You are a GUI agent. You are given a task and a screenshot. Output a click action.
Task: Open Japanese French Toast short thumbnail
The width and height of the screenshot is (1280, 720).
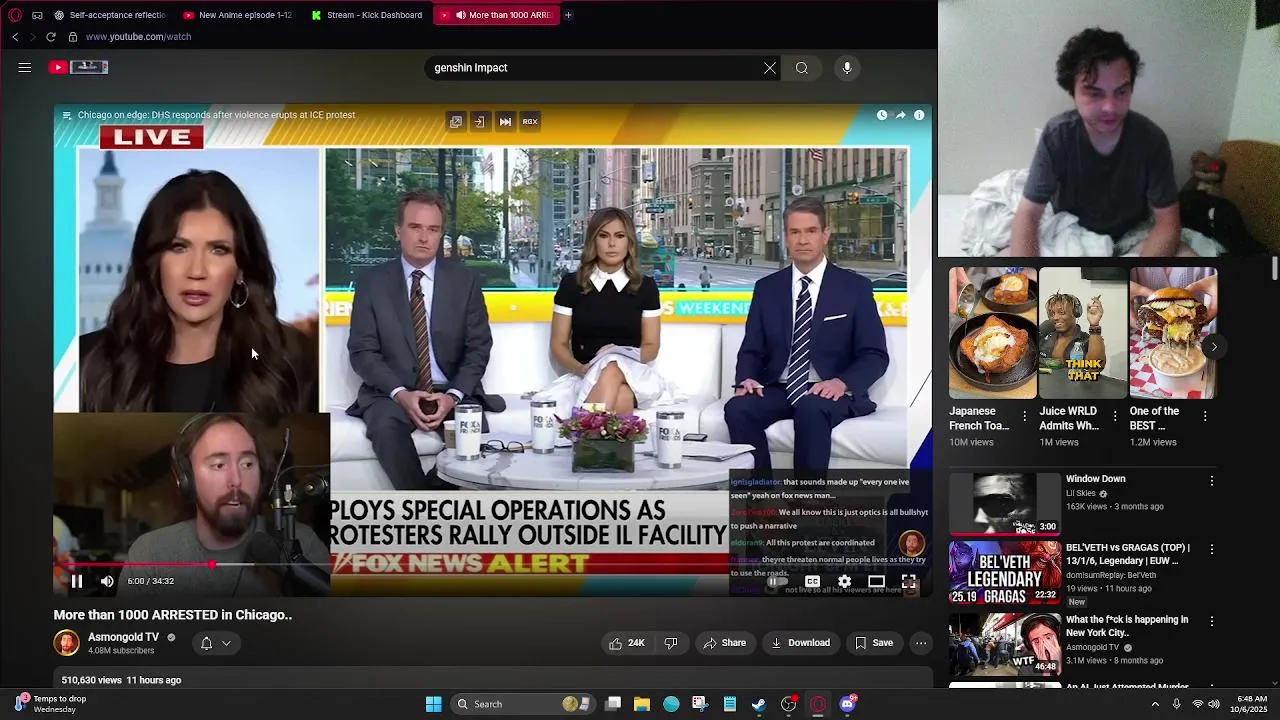992,332
